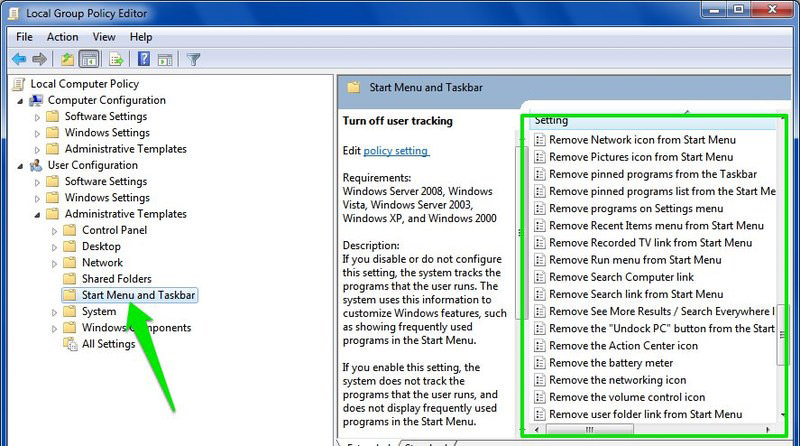
Task: Open the View menu
Action: coord(104,37)
